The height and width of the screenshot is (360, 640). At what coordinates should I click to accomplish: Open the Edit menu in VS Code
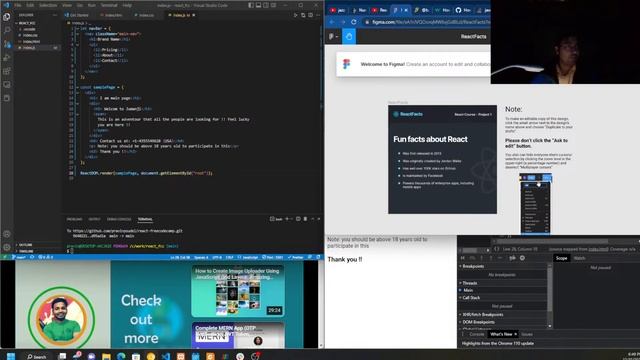(30, 5)
